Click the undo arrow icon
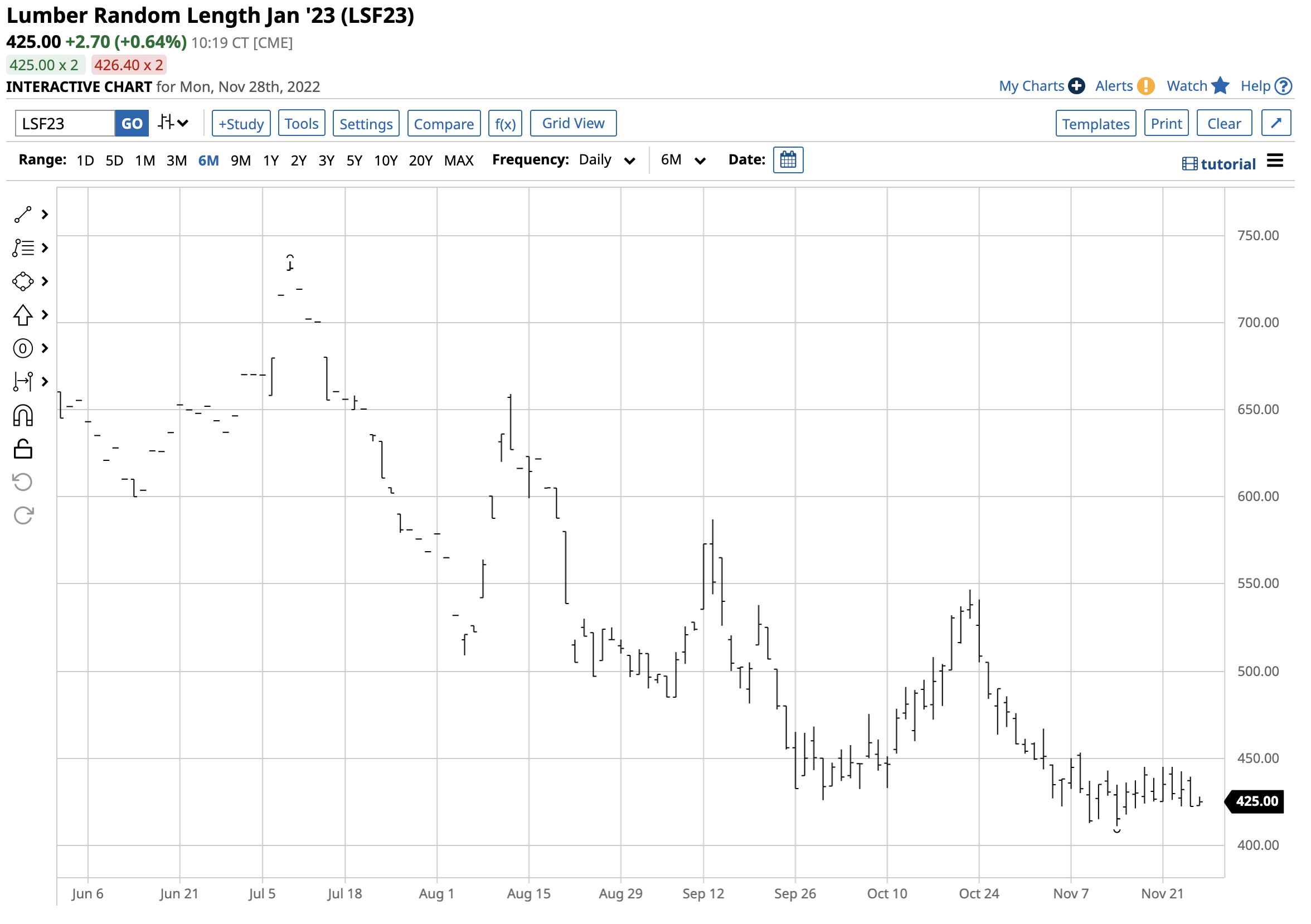 pos(23,483)
